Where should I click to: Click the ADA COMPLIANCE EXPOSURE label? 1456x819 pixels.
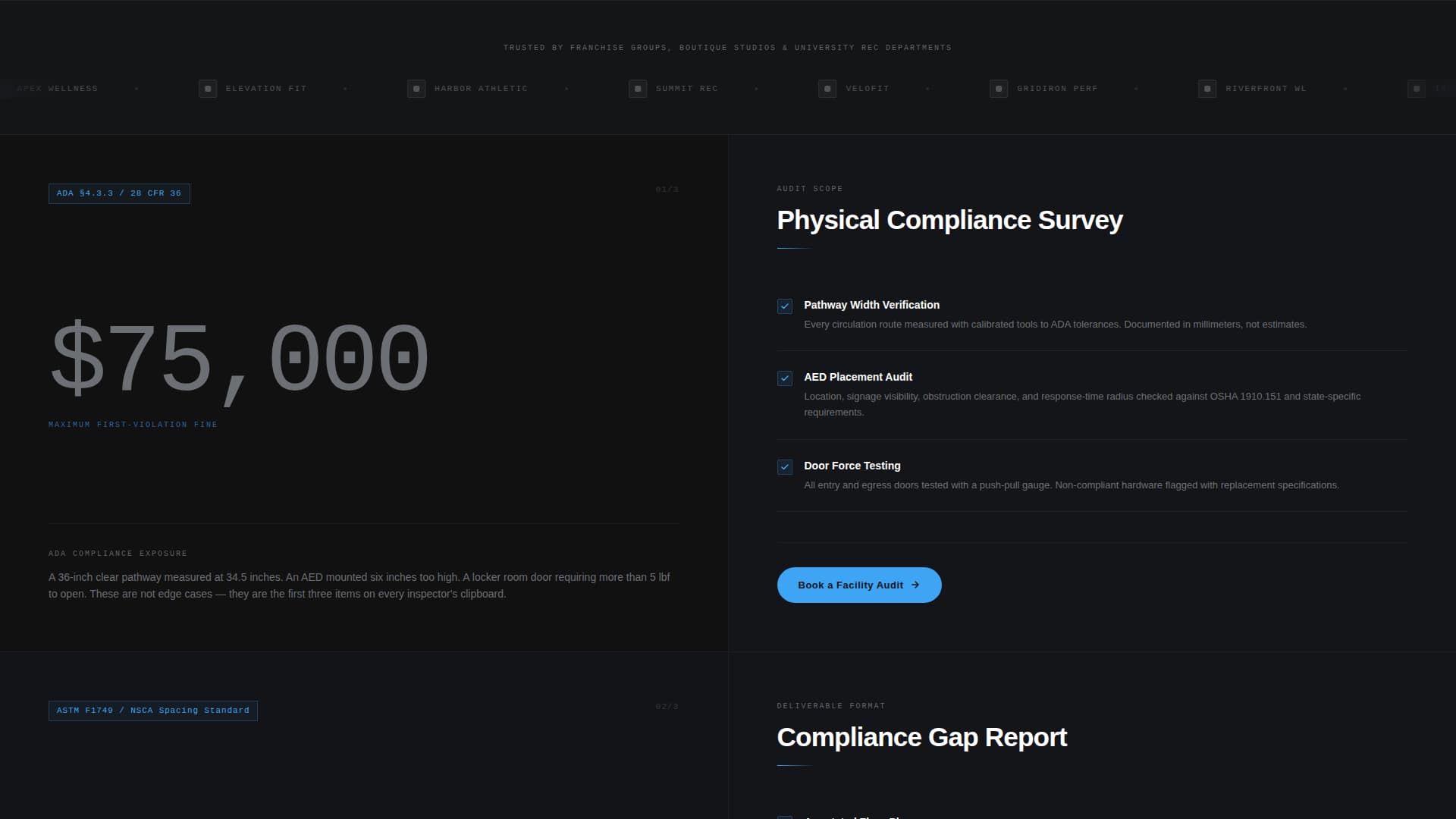118,554
